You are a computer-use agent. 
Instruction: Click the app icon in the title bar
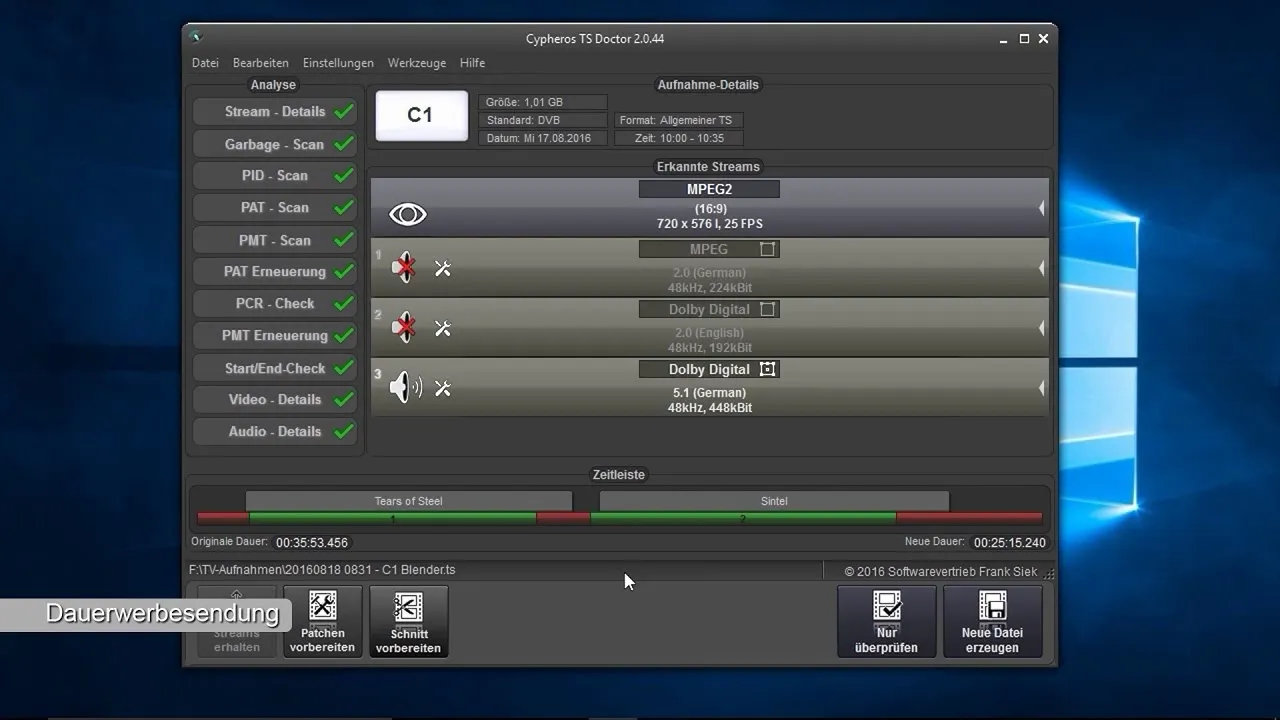click(197, 38)
